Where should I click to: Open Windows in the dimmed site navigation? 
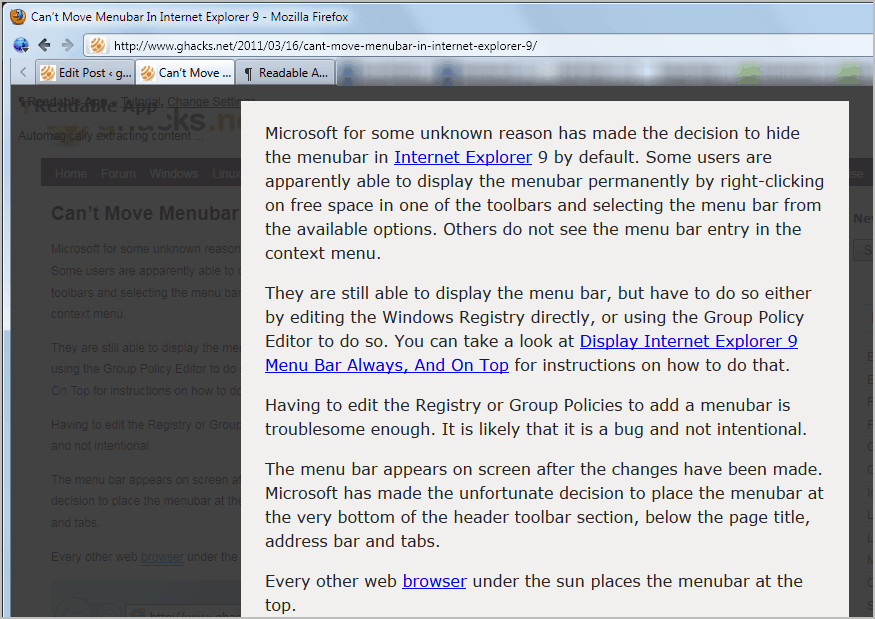pos(174,174)
